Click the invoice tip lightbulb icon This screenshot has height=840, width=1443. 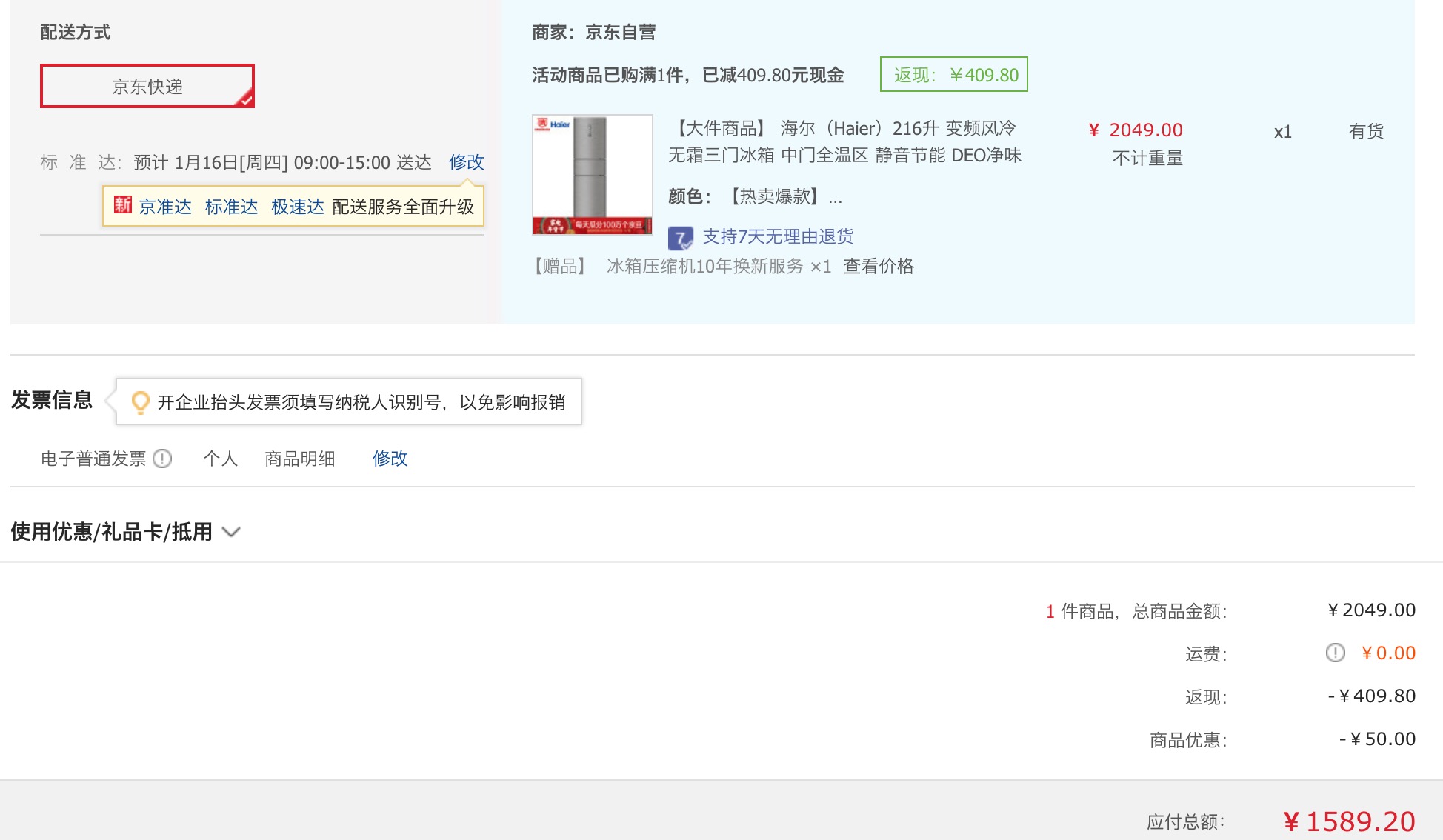pyautogui.click(x=140, y=402)
